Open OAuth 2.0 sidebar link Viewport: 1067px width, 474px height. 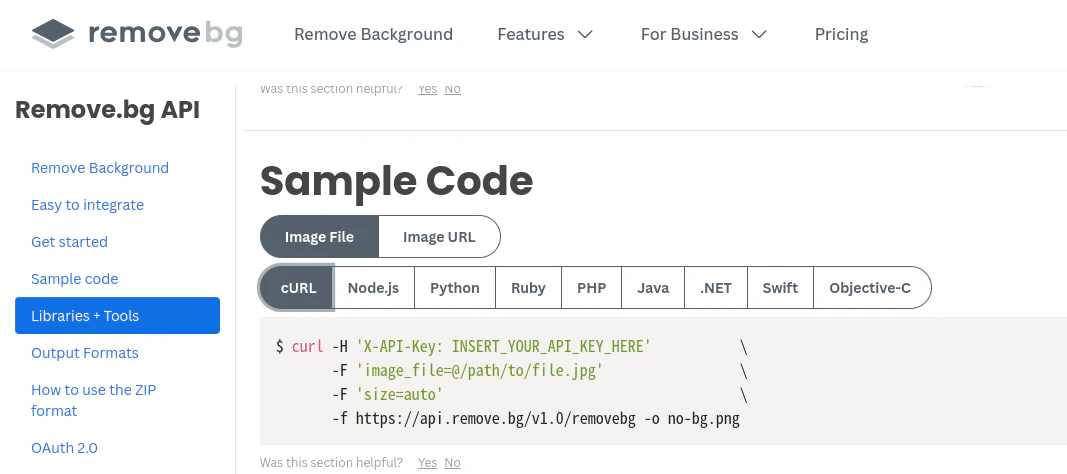point(64,448)
